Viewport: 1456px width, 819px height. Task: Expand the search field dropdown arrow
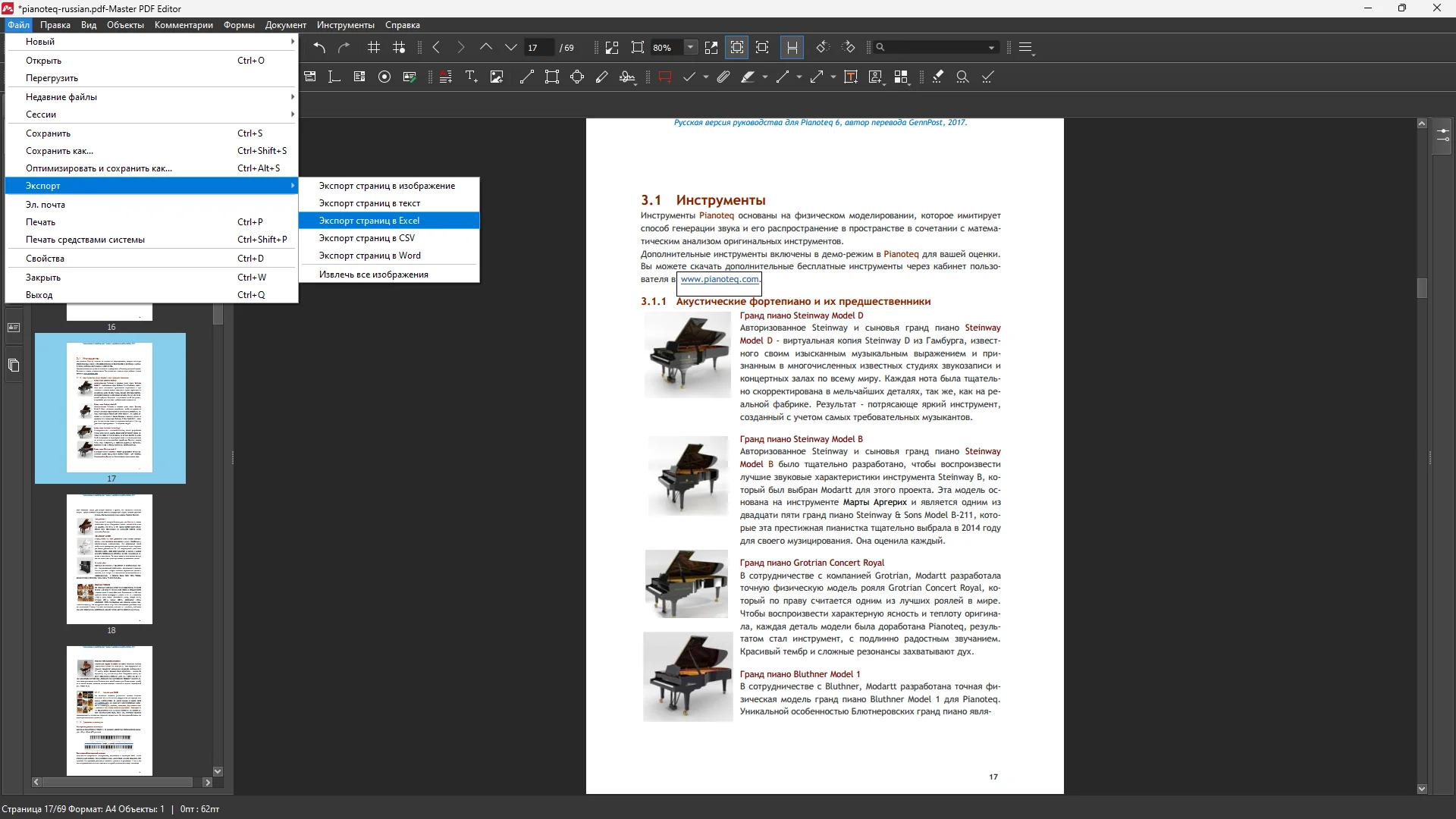tap(991, 48)
